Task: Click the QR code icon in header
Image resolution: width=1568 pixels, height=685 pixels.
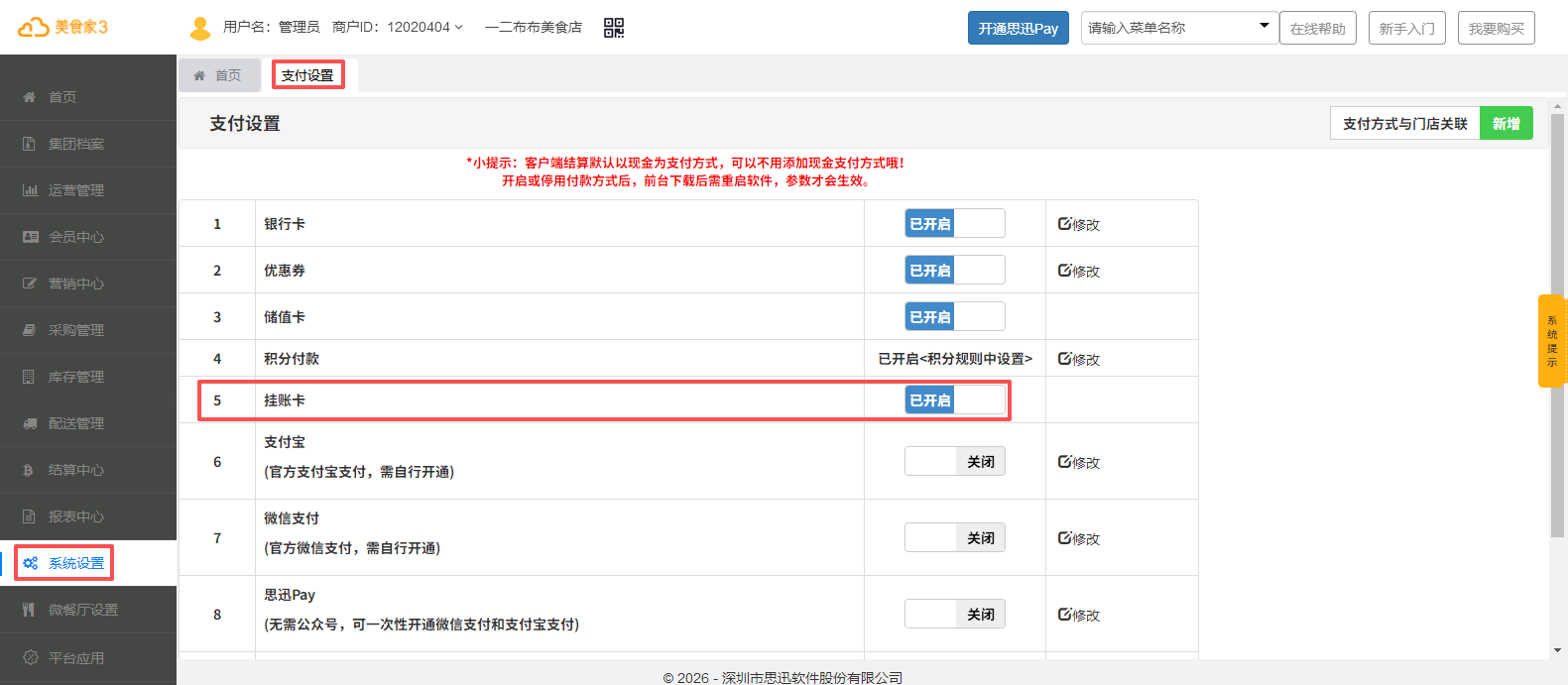Action: (614, 28)
